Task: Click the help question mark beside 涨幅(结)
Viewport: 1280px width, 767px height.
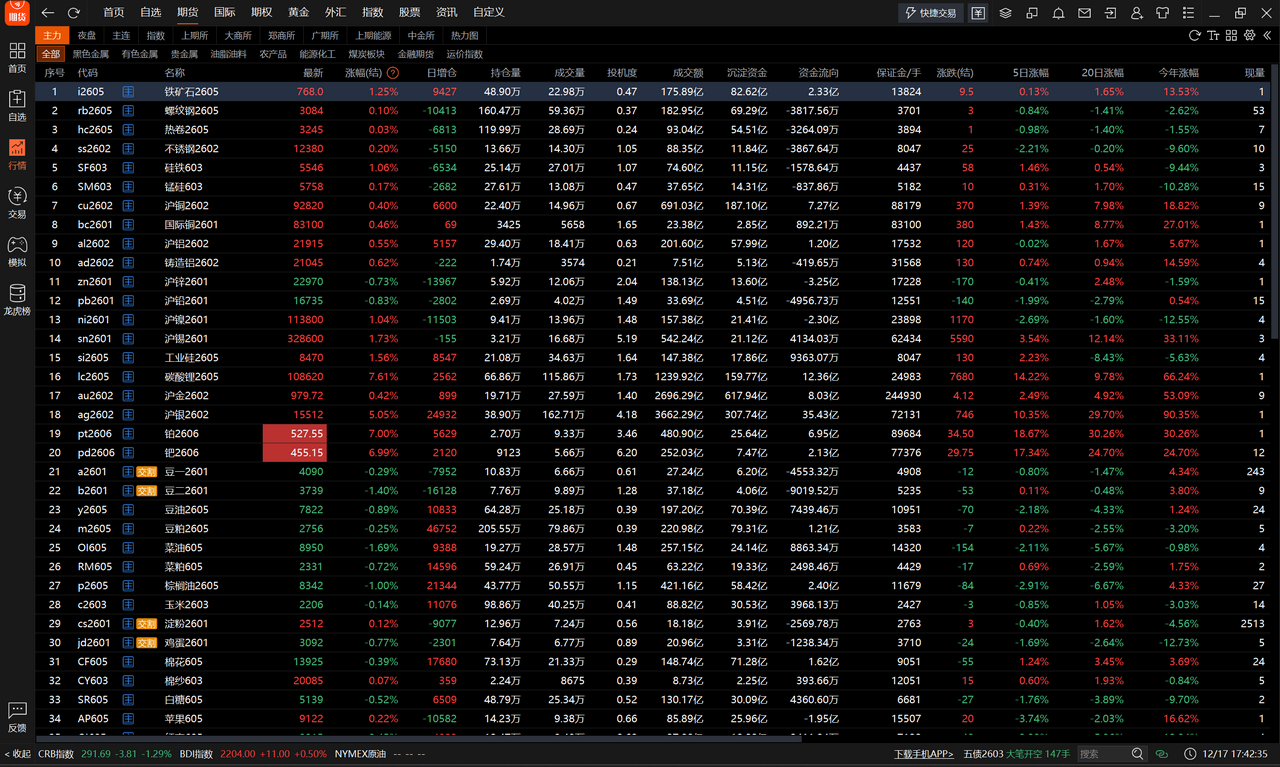Action: [x=393, y=73]
